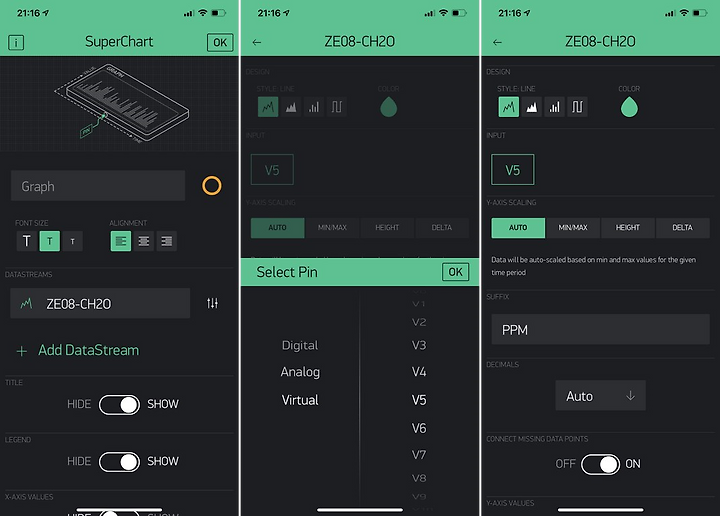Pick pin V8 in the picker
Viewport: 720px width, 516px height.
point(419,478)
